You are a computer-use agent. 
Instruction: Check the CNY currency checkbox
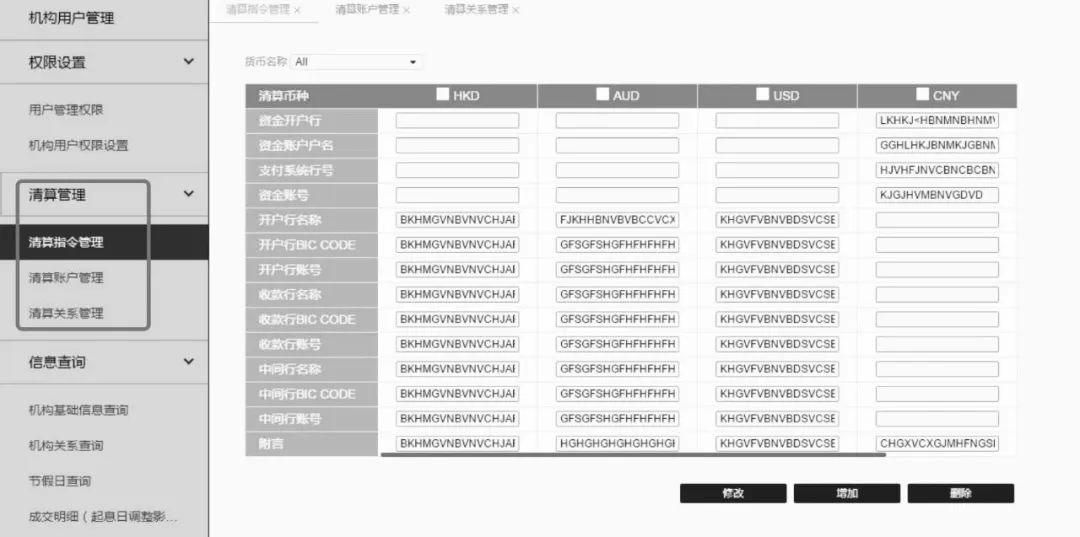[922, 94]
